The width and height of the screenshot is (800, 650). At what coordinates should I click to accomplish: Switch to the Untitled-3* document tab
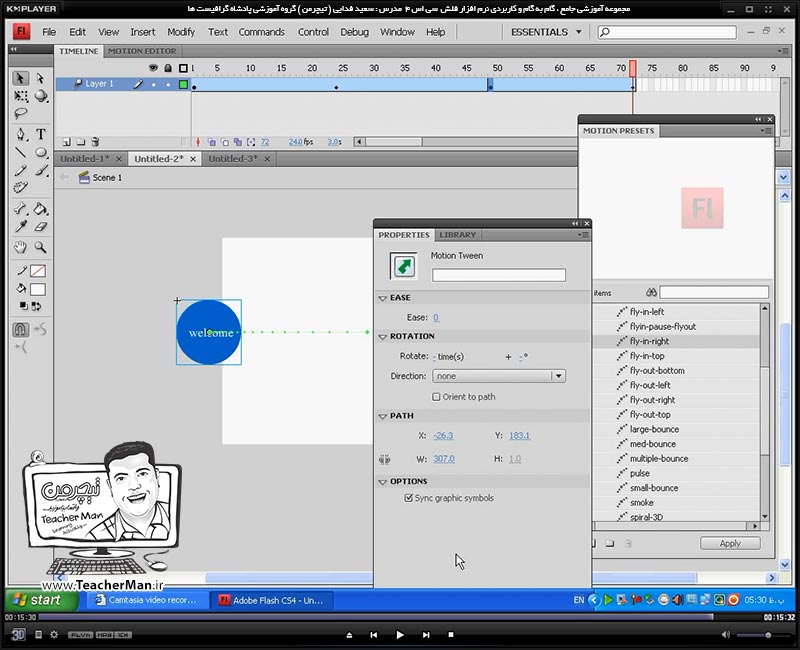pyautogui.click(x=233, y=159)
